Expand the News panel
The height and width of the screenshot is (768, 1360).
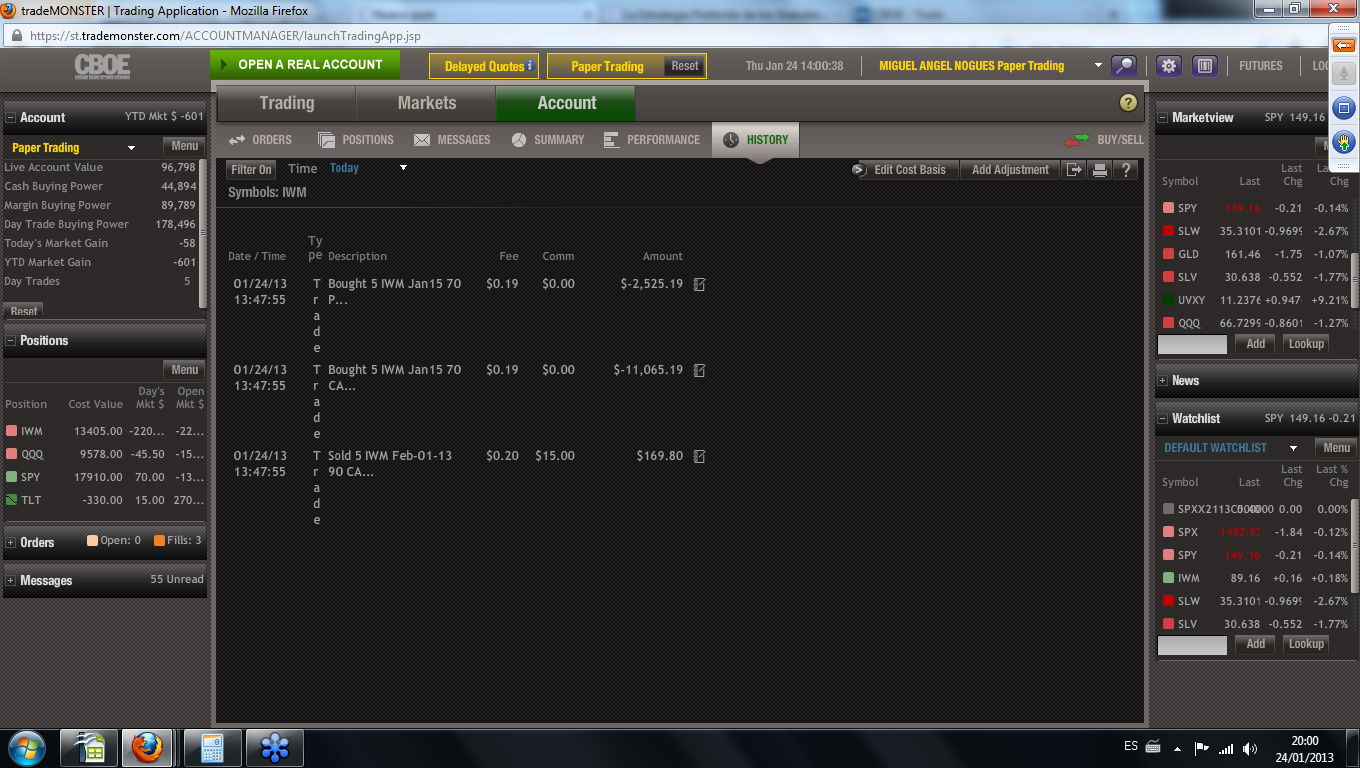coord(1163,381)
